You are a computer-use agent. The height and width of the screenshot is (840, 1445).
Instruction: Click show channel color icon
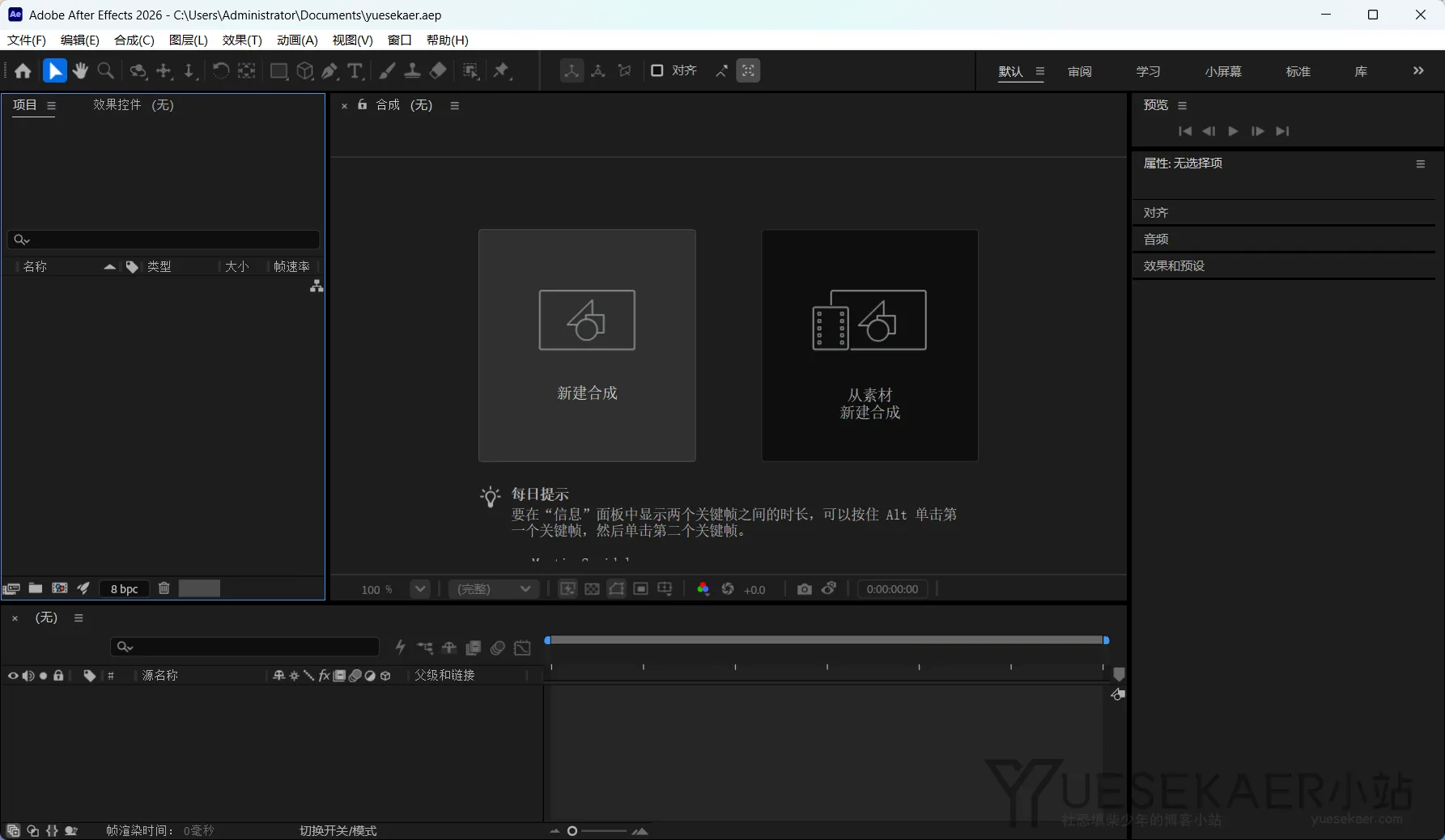[x=703, y=589]
